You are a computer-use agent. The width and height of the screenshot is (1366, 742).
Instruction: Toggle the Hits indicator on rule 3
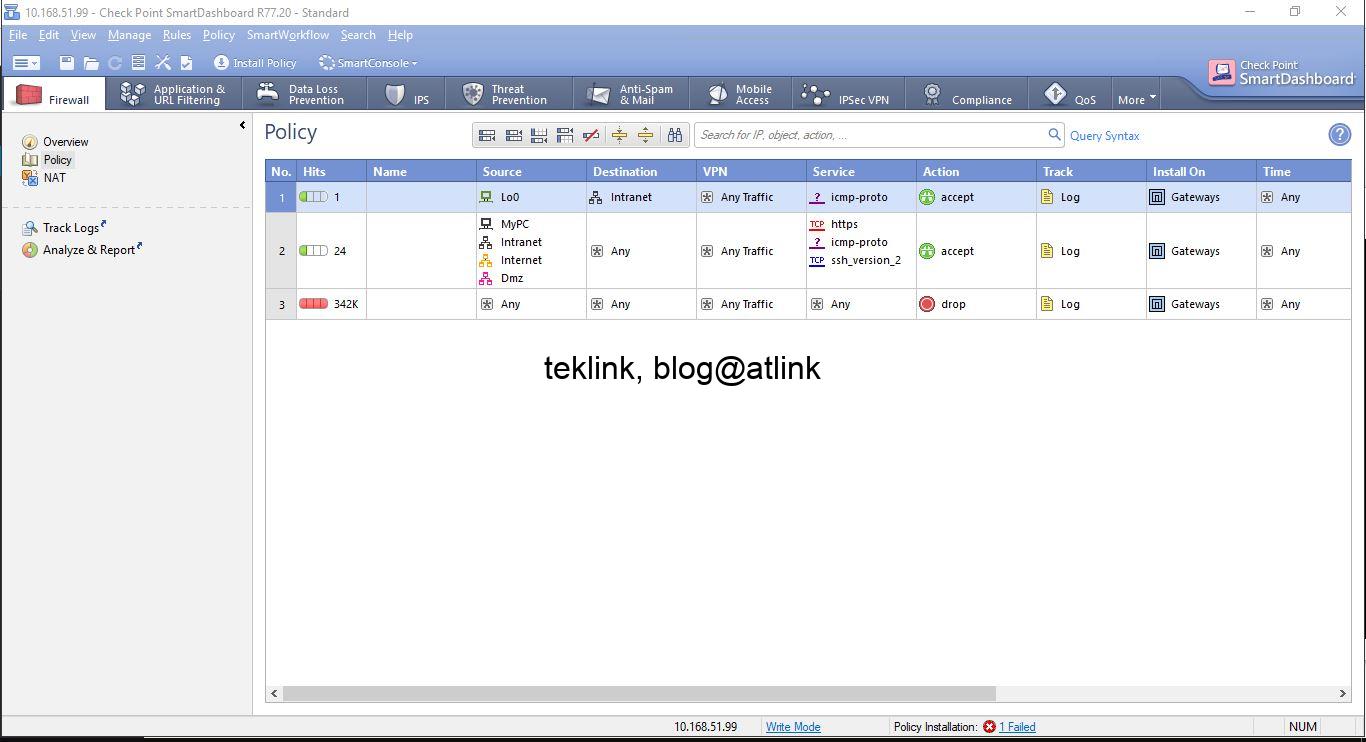coord(315,303)
